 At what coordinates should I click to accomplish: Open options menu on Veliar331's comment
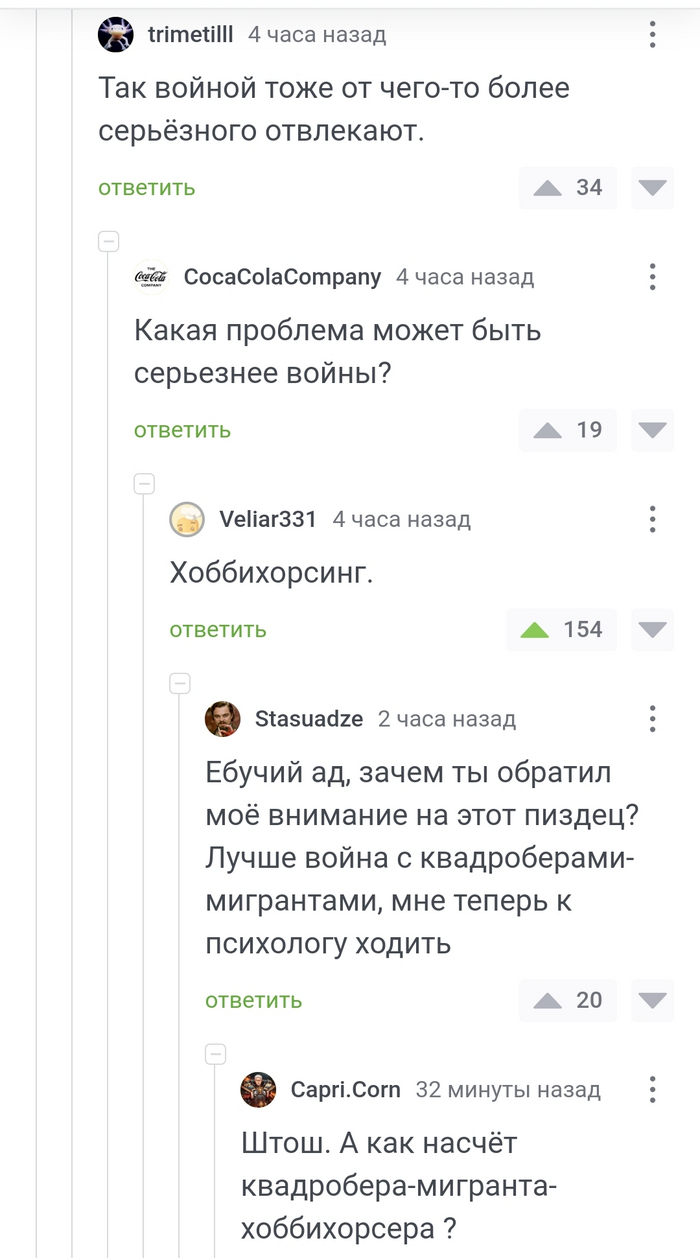click(x=652, y=519)
